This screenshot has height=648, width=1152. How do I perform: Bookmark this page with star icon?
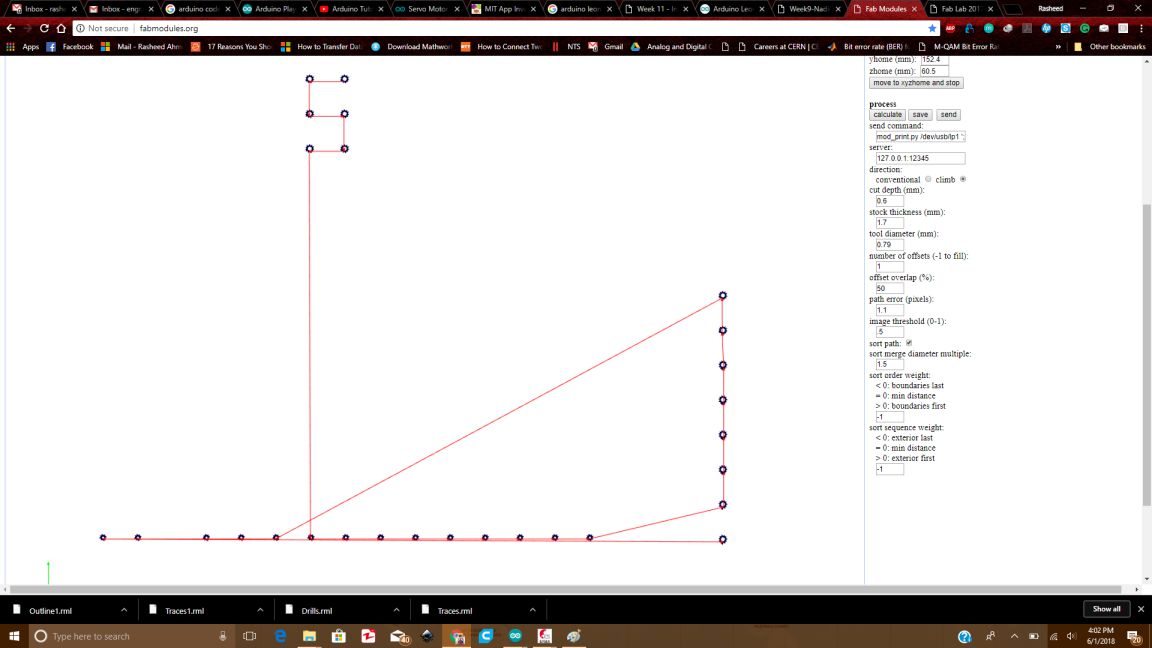(932, 28)
